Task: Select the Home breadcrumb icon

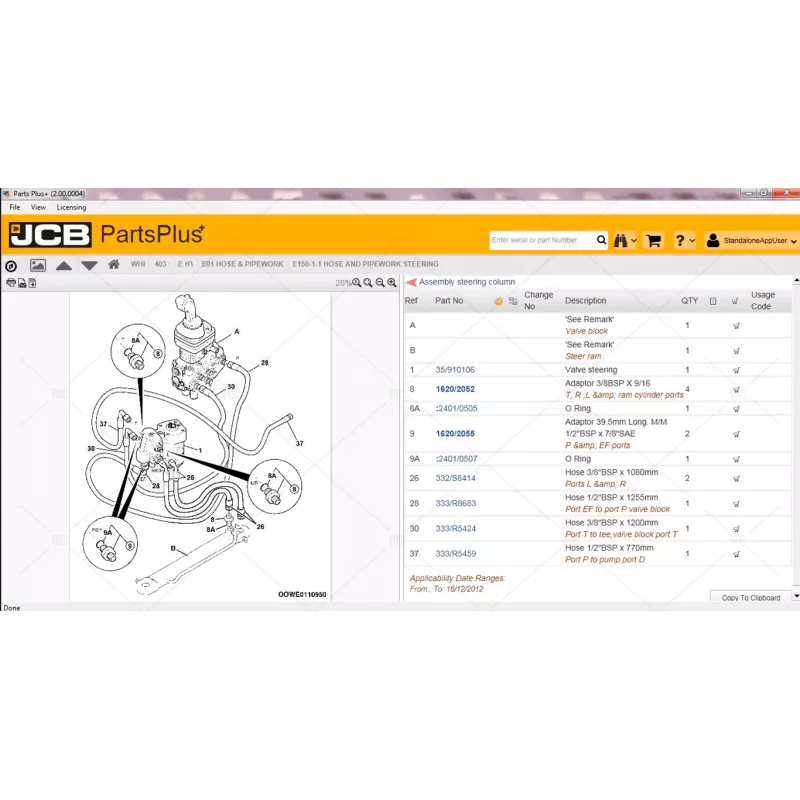Action: (113, 264)
